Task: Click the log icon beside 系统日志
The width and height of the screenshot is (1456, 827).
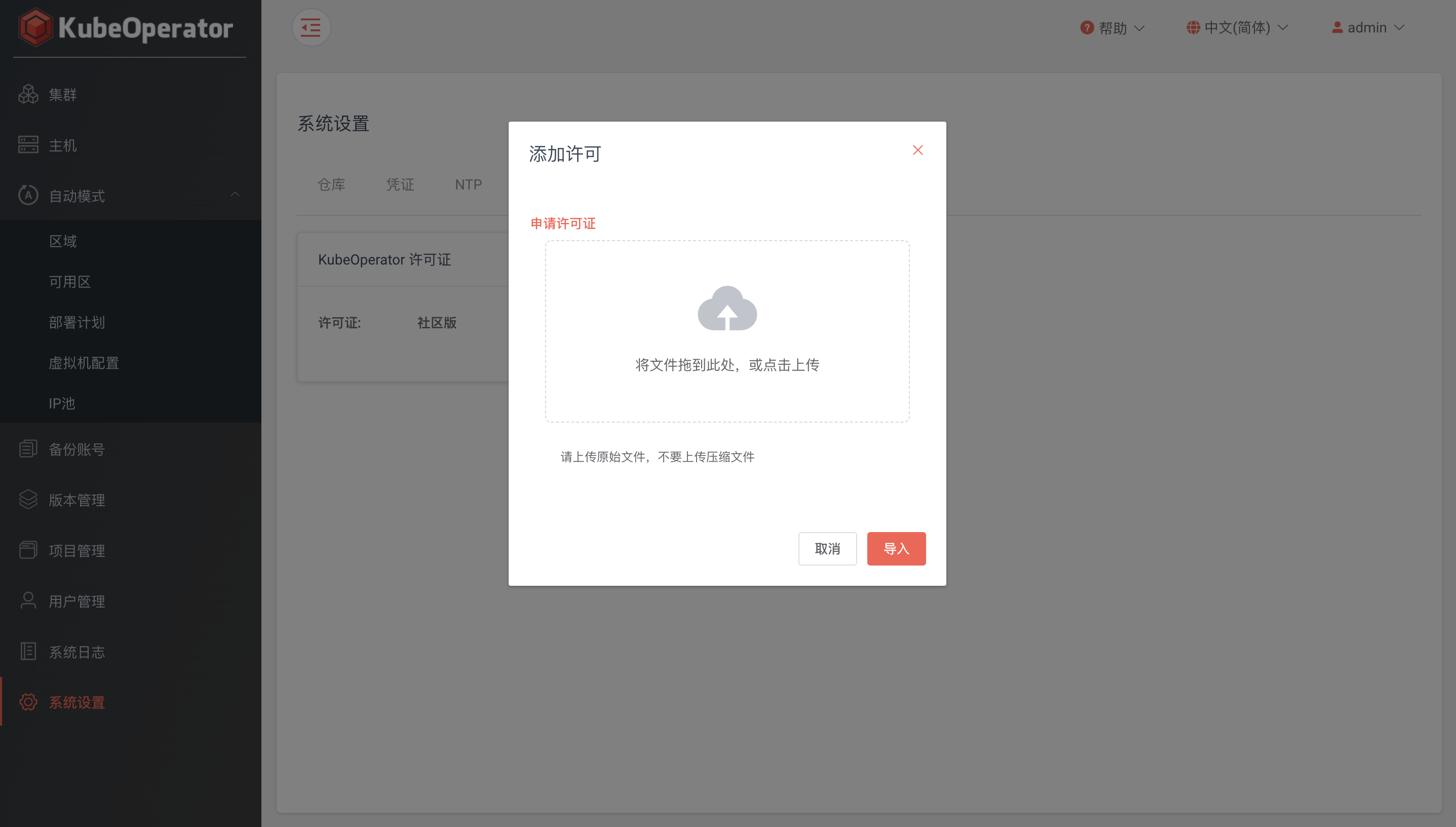Action: click(x=28, y=651)
